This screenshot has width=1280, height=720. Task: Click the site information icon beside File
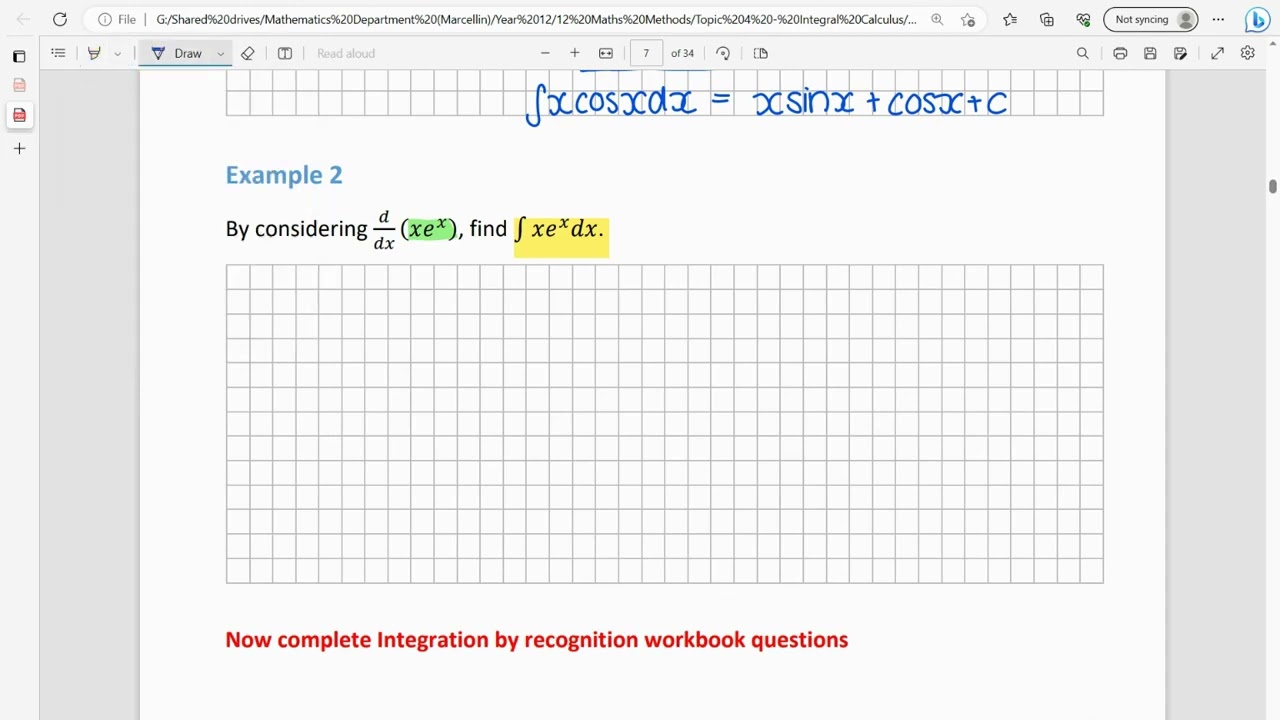(x=104, y=19)
